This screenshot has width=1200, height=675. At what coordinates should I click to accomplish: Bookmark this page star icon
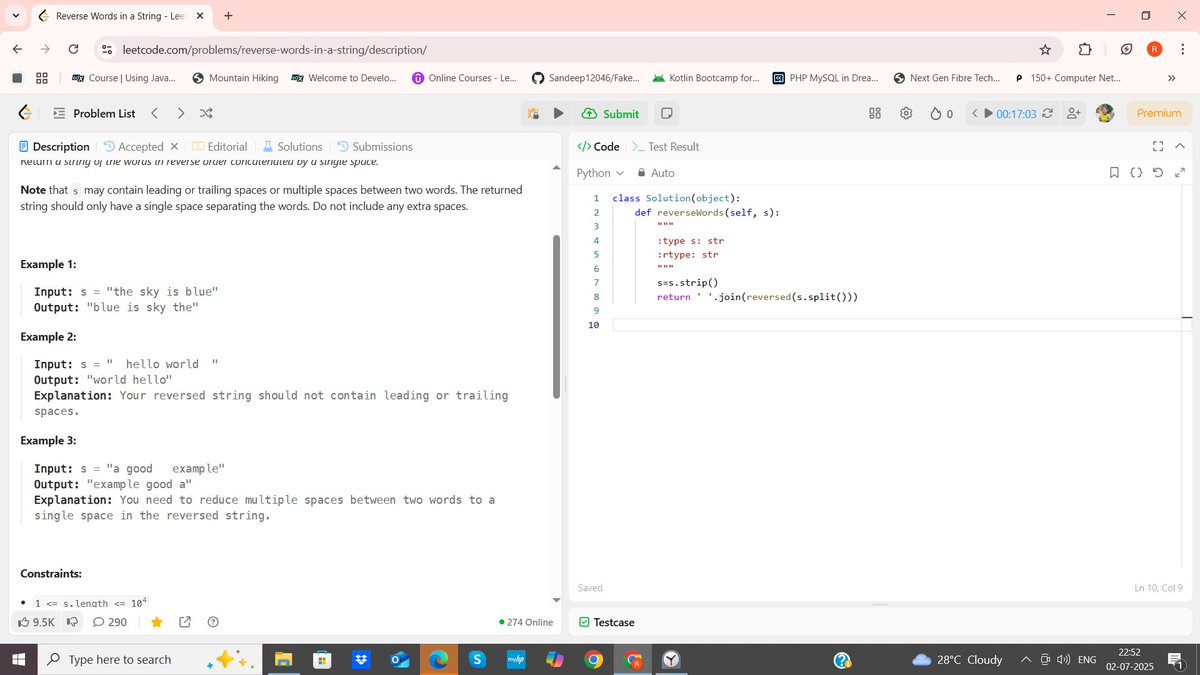click(x=1045, y=49)
